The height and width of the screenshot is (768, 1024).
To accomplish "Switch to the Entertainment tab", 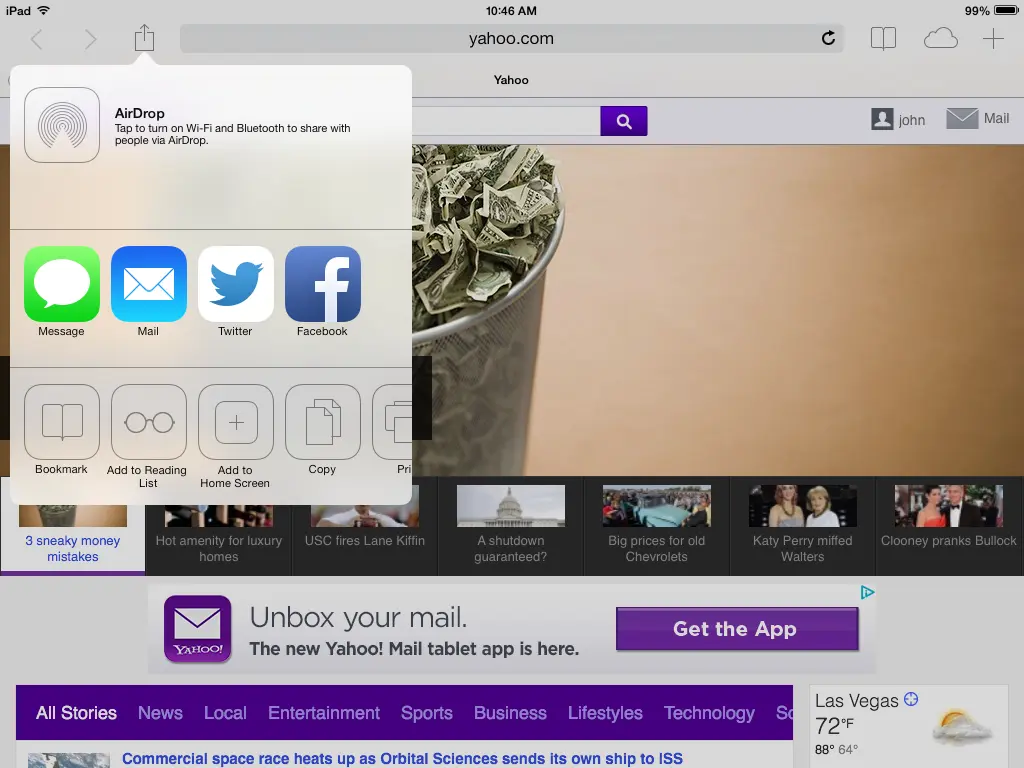I will pos(324,713).
